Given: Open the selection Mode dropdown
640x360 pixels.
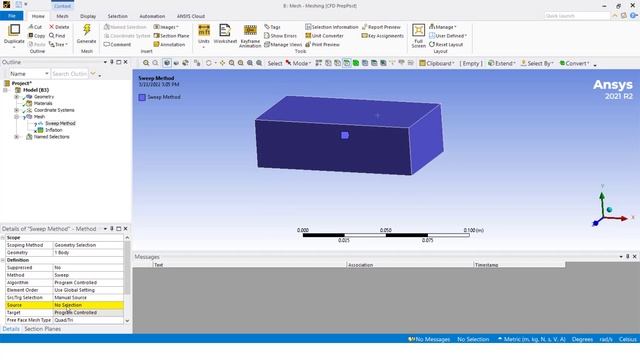Looking at the screenshot, I should 298,63.
